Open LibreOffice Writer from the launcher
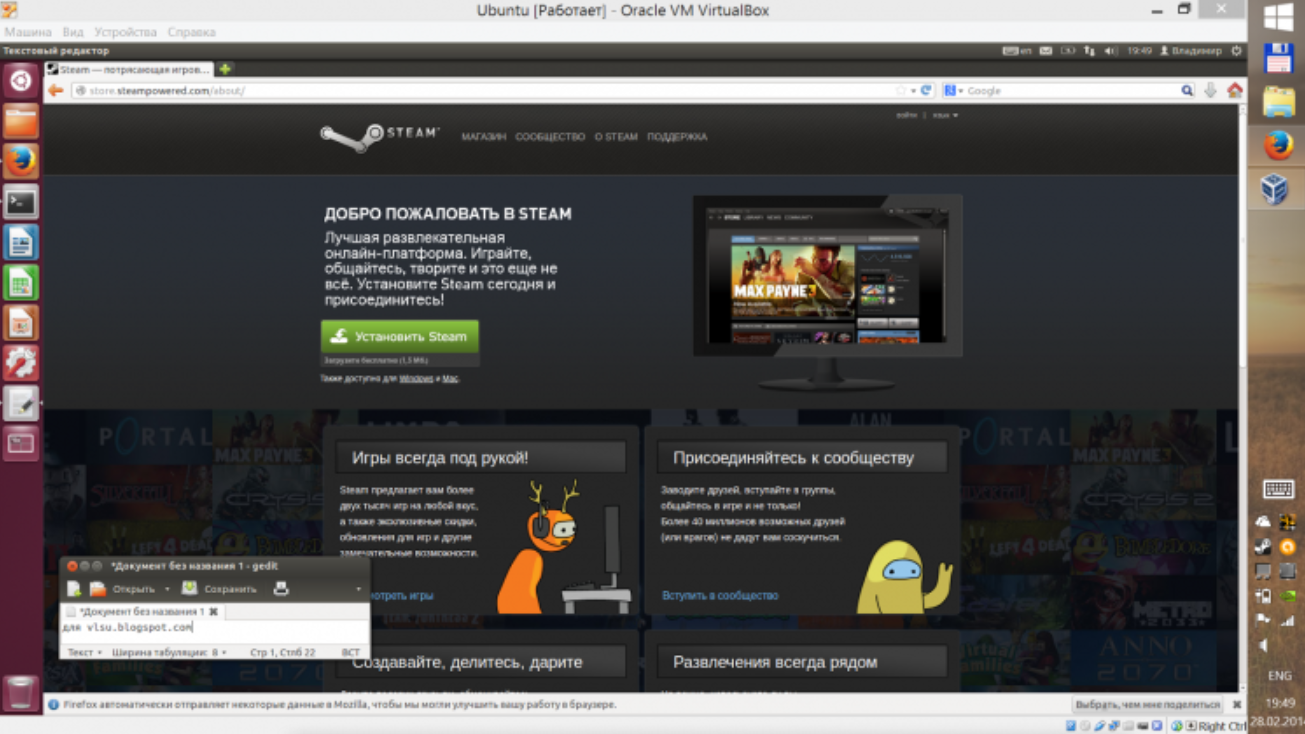Viewport: 1305px width, 734px height. pyautogui.click(x=20, y=242)
